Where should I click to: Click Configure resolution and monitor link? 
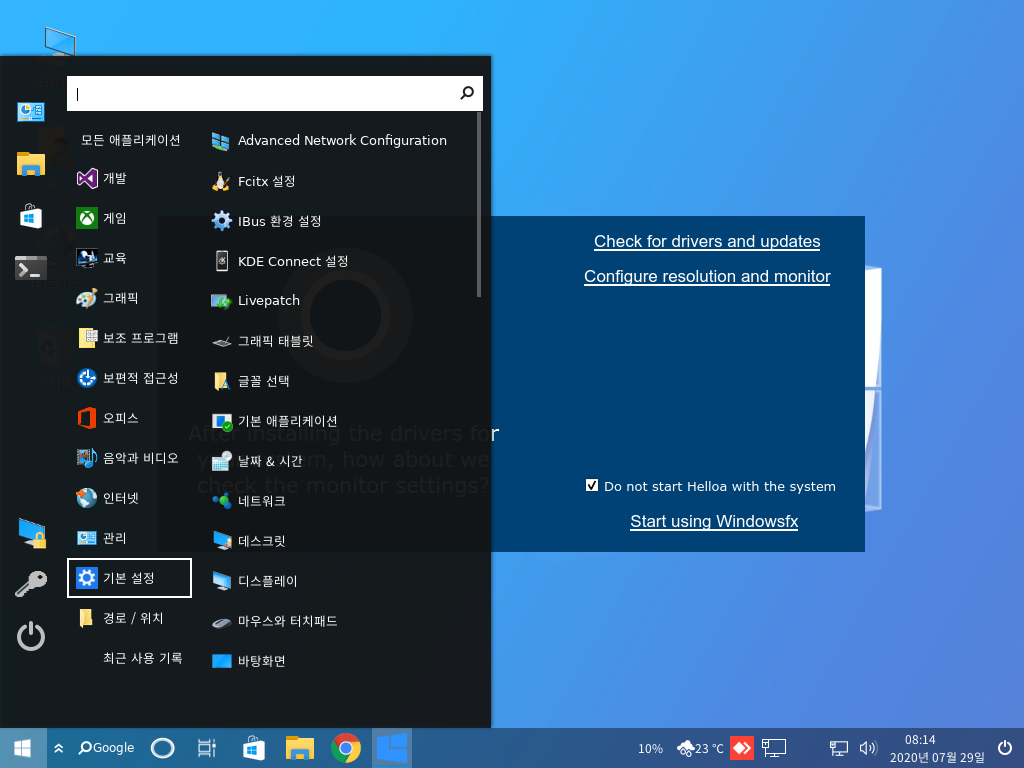click(x=707, y=276)
